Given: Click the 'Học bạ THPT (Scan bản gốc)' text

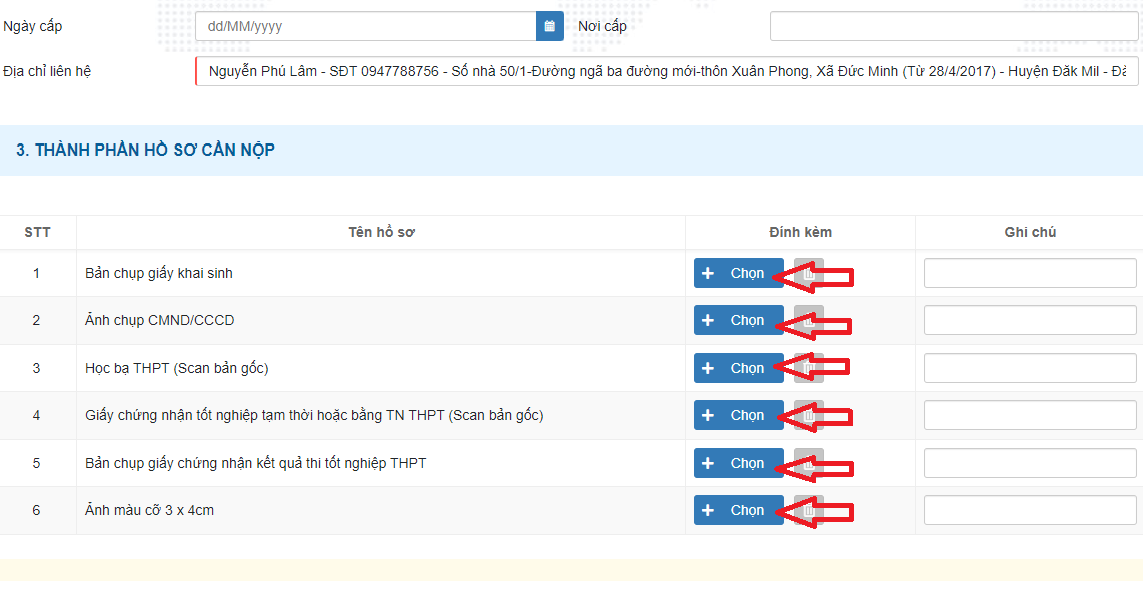Looking at the screenshot, I should point(176,368).
